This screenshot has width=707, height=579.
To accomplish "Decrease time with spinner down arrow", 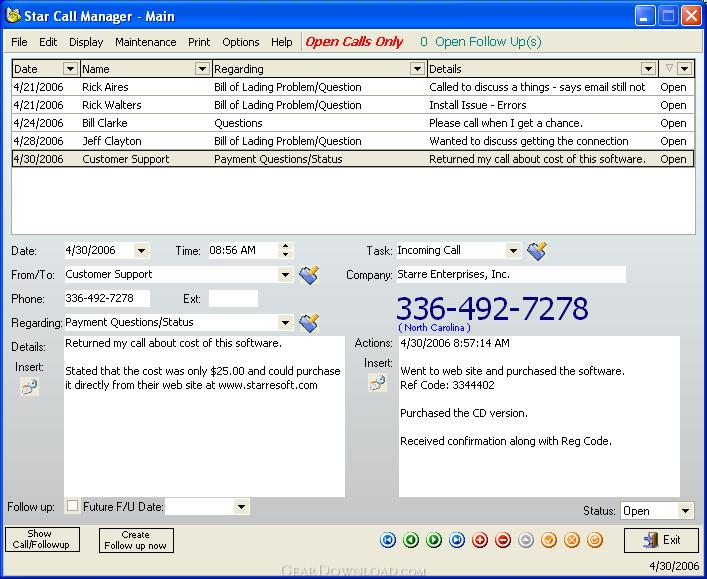I will click(285, 254).
